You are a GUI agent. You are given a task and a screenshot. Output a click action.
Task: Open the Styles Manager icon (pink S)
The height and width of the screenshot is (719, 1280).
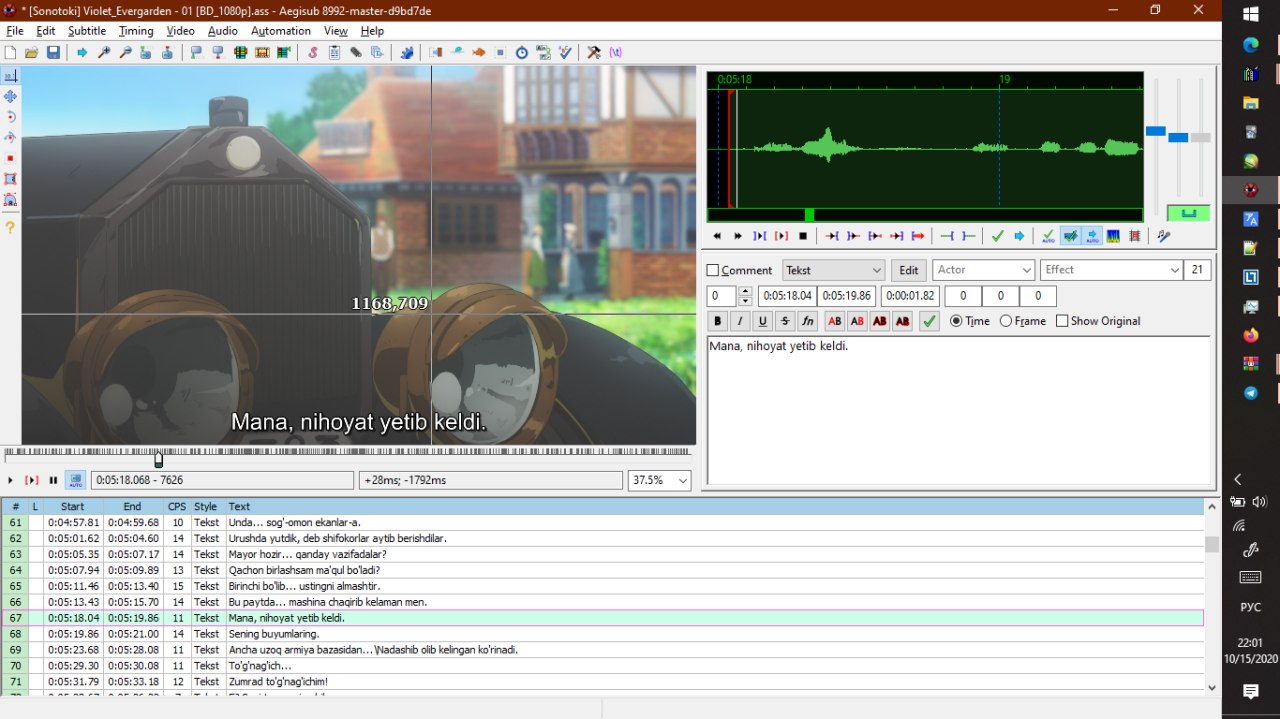pyautogui.click(x=312, y=52)
